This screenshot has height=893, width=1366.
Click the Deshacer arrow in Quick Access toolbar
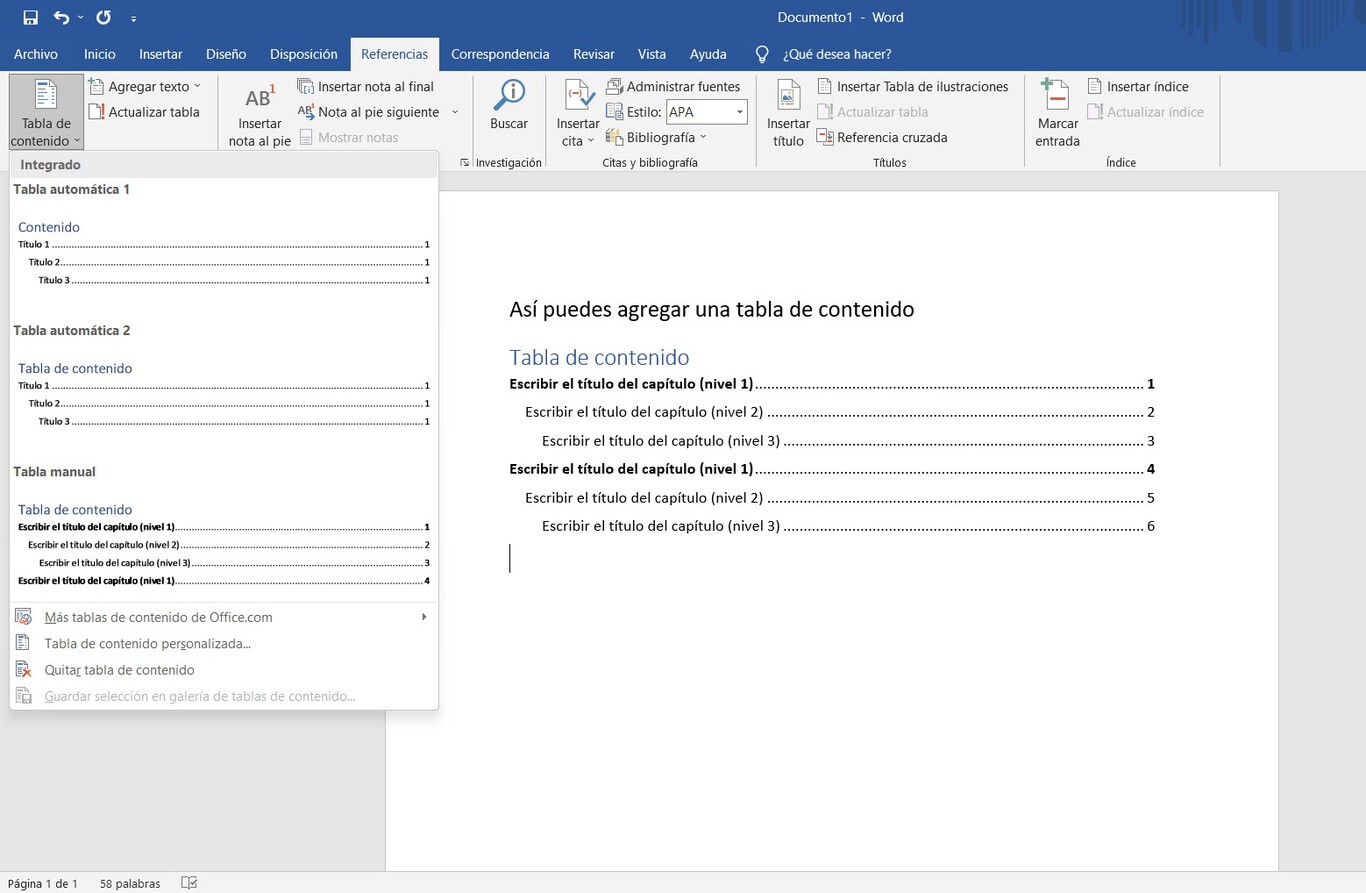click(60, 17)
